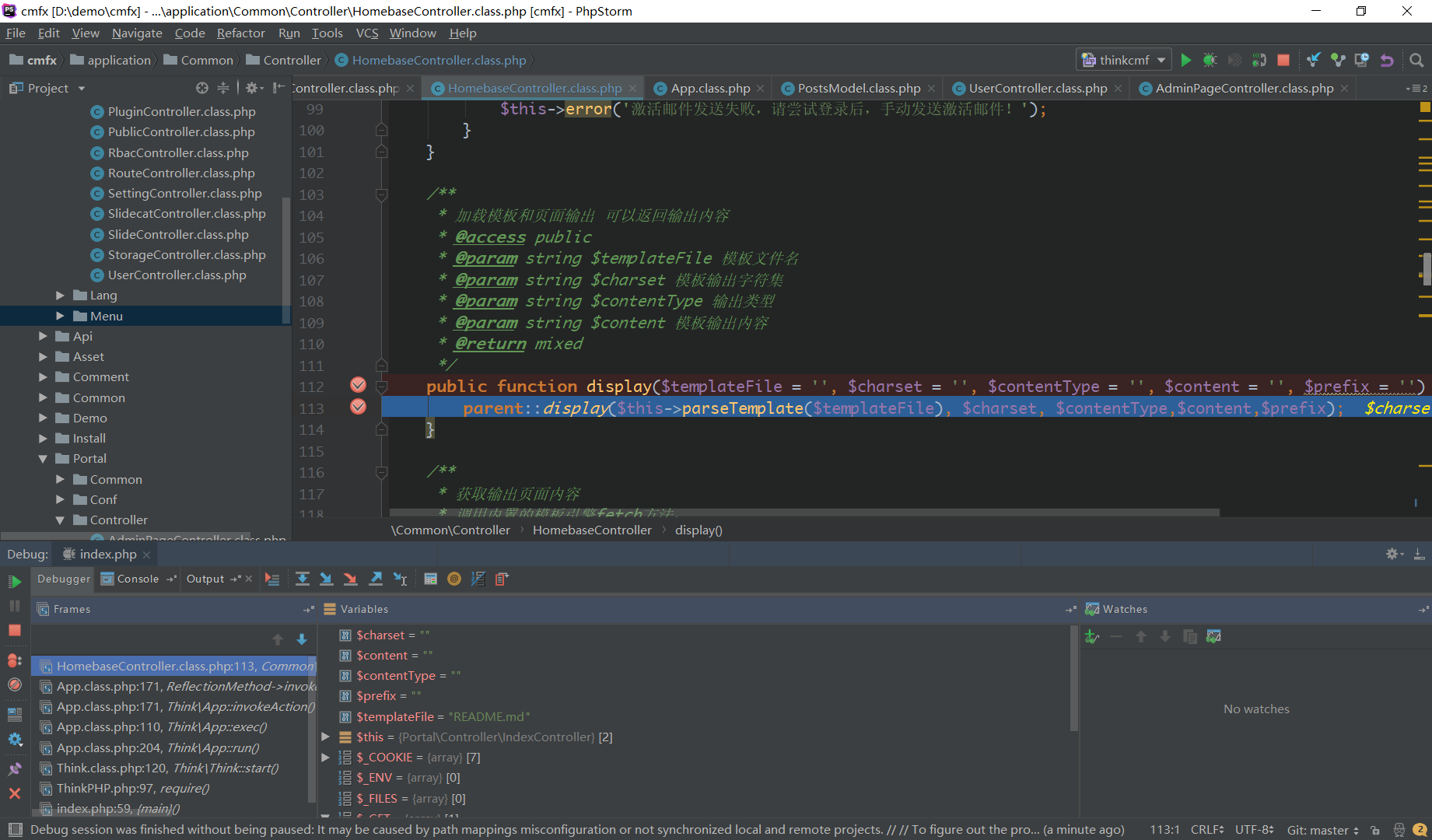
Task: Open the VCS Show History icon
Action: point(1362,60)
